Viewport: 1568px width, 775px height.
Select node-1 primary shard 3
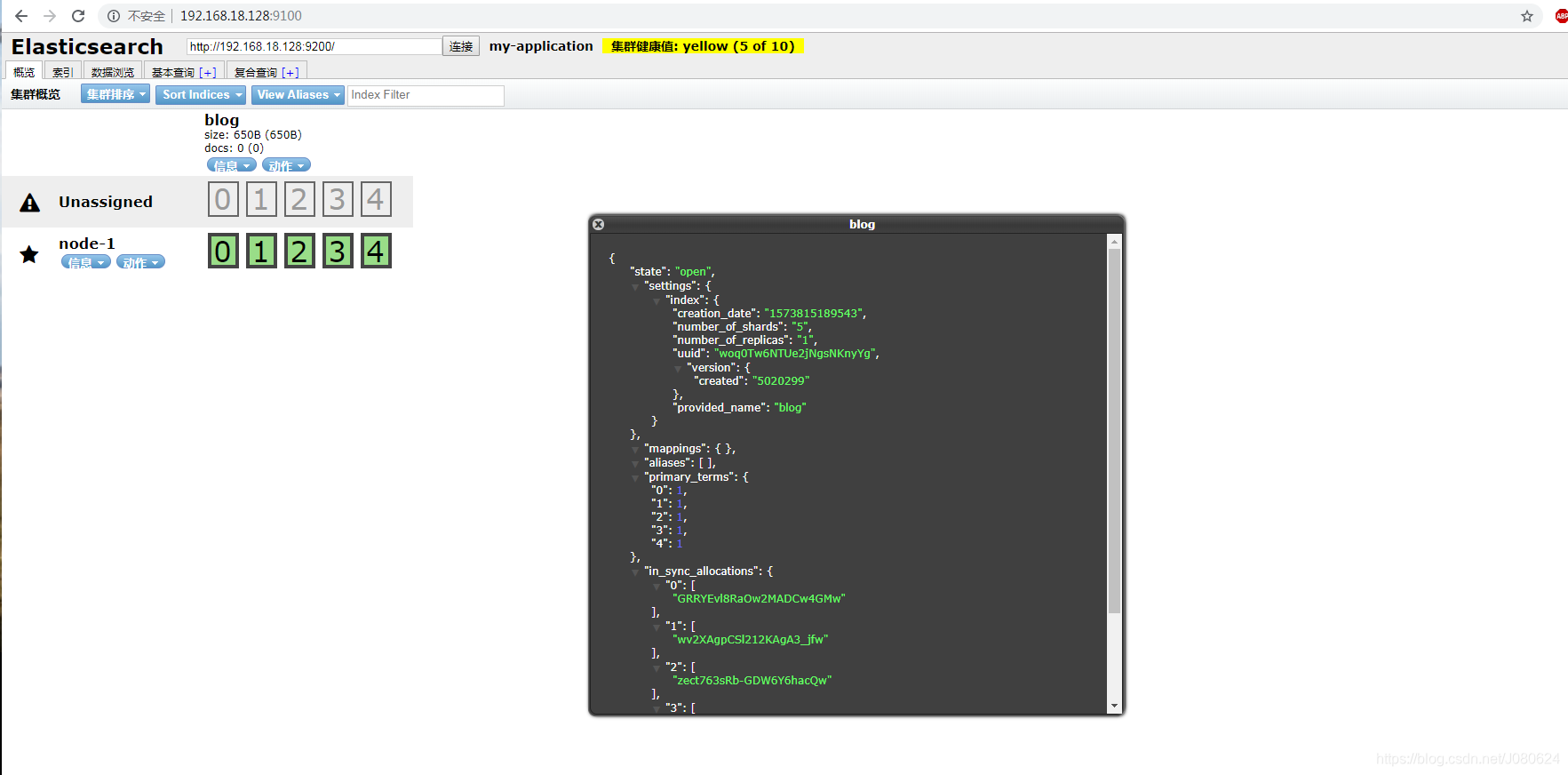(338, 251)
